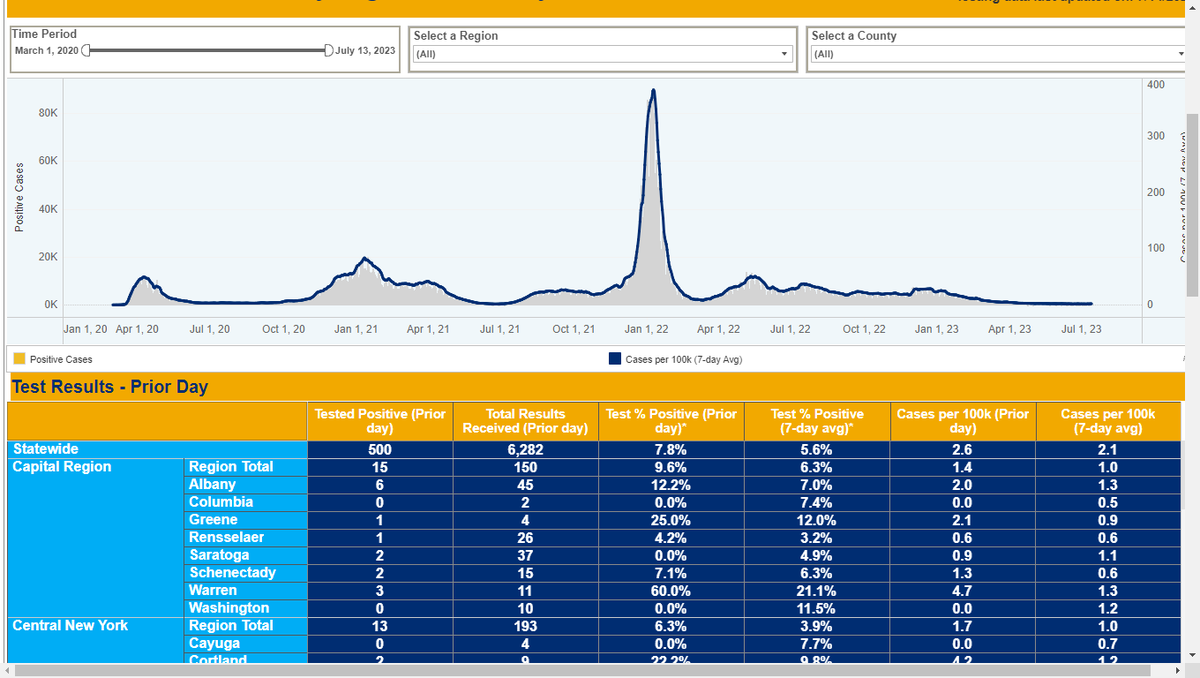1200x678 pixels.
Task: Click the Time Period slider track
Action: 208,50
